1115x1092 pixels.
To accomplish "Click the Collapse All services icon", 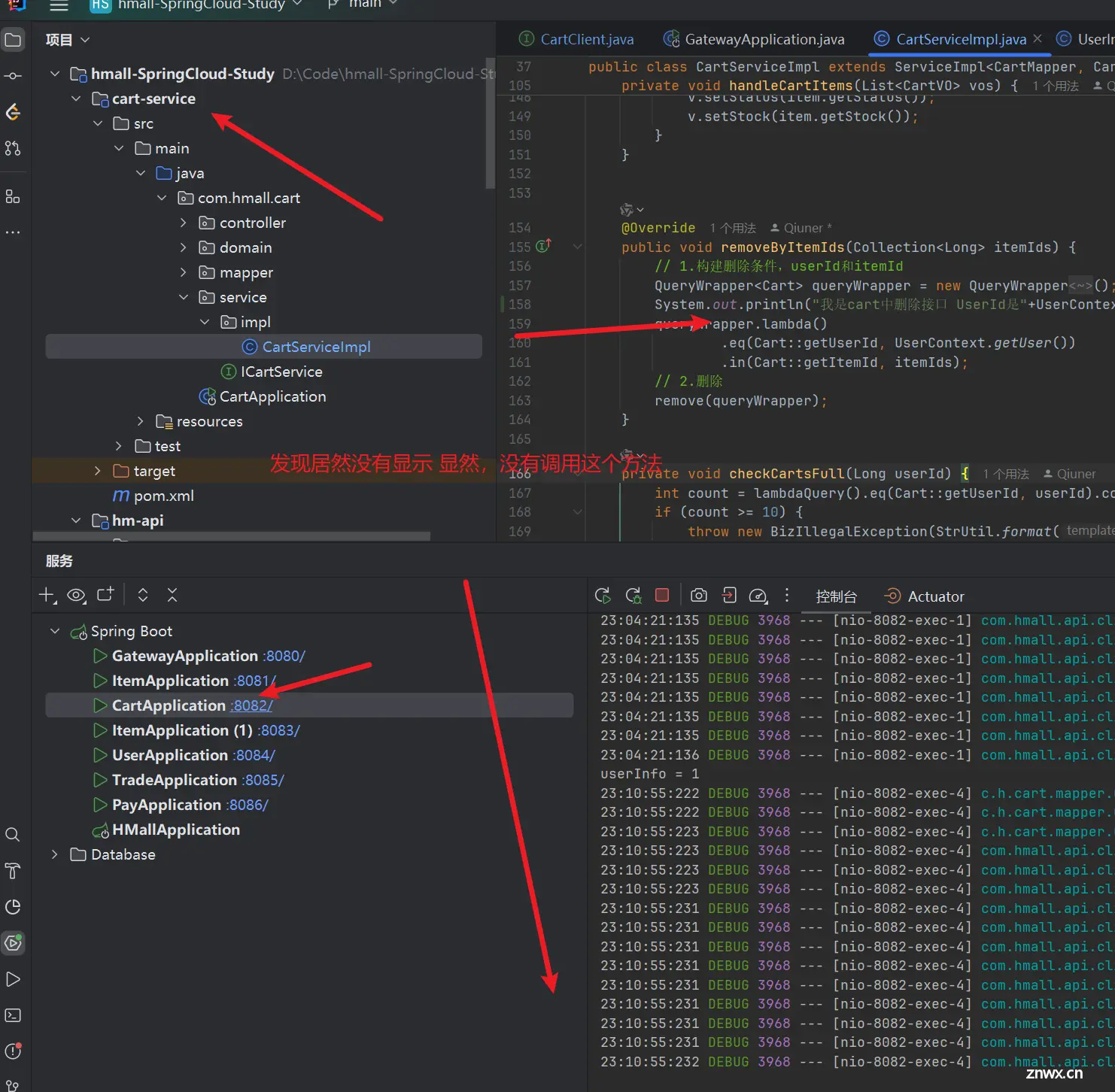I will (x=172, y=595).
